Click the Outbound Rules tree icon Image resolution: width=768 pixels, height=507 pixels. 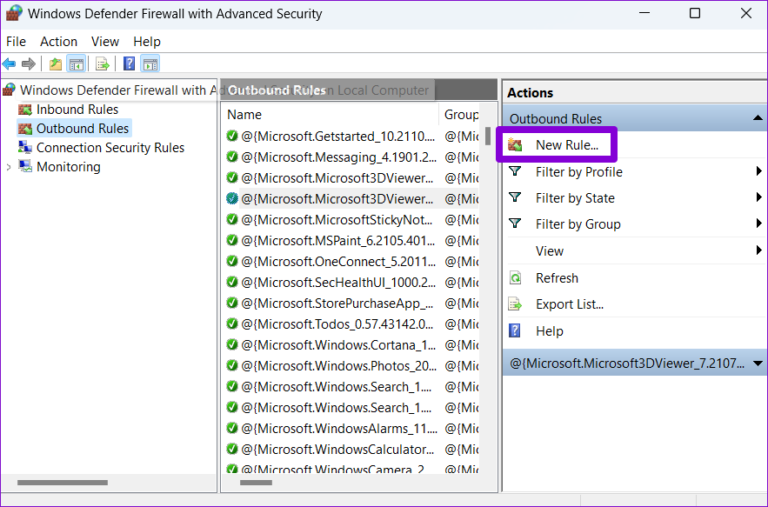coord(25,128)
